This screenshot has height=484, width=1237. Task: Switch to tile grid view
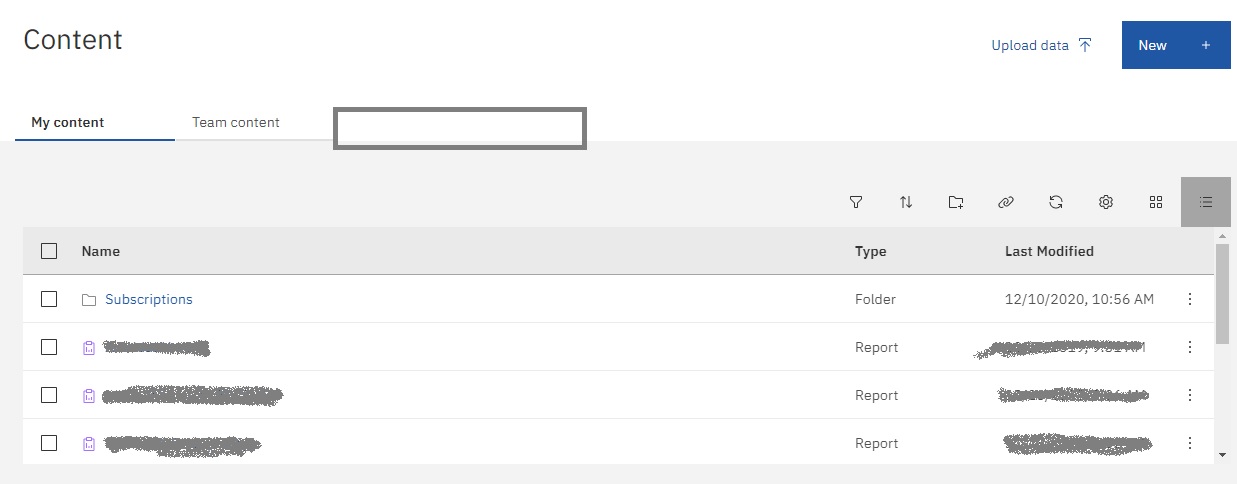[x=1156, y=202]
